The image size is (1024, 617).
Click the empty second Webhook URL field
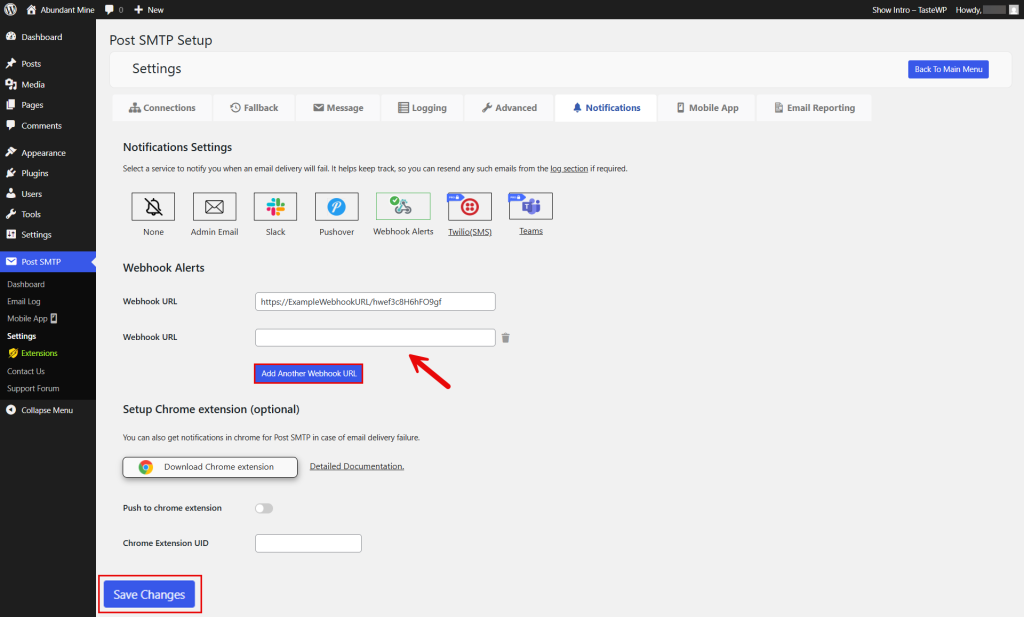375,338
